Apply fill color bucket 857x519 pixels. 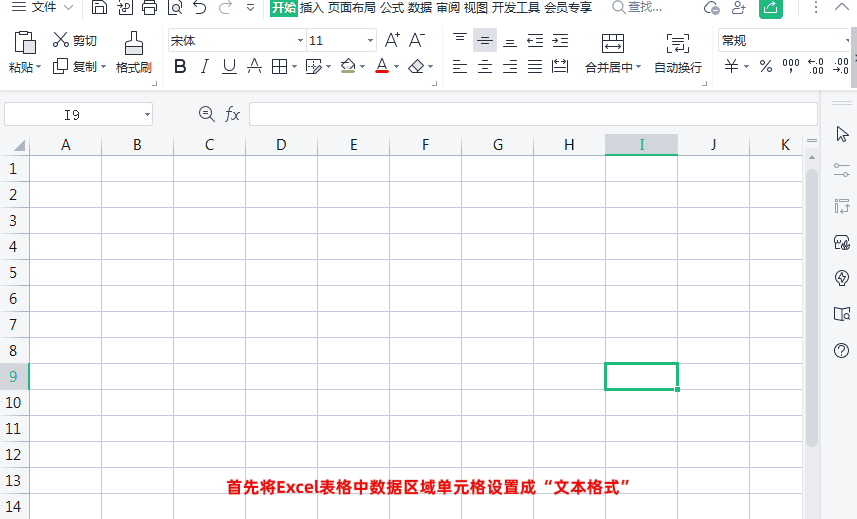tap(348, 66)
